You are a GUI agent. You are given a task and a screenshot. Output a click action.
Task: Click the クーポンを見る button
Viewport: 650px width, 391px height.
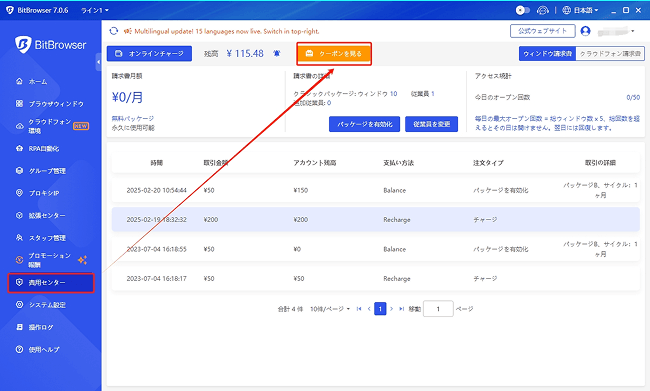click(334, 53)
